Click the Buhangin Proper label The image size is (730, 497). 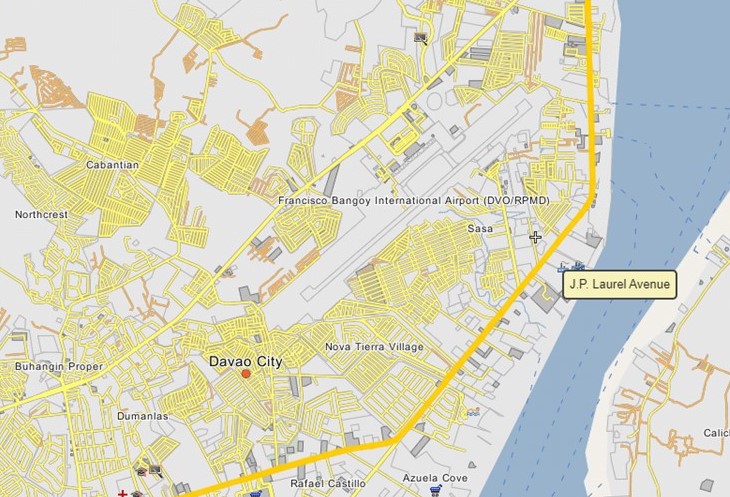[x=59, y=366]
